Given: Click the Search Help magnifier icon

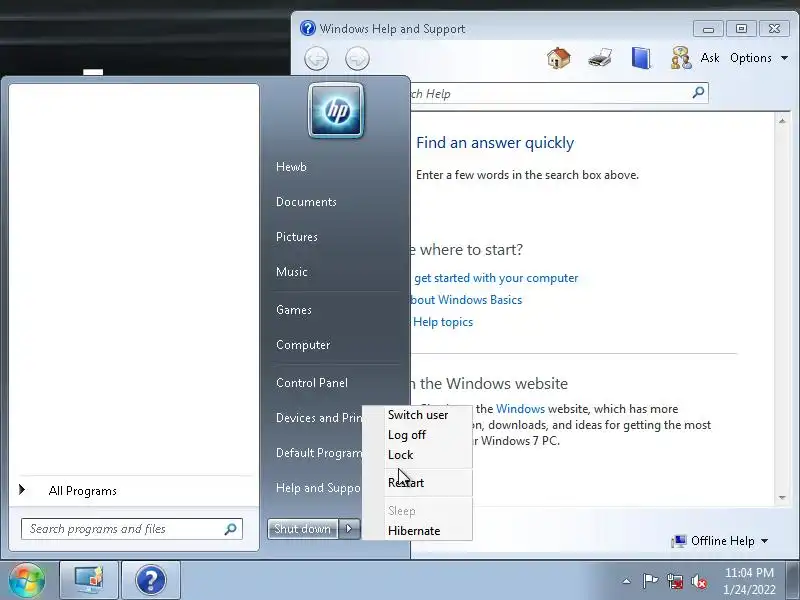Looking at the screenshot, I should tap(698, 93).
